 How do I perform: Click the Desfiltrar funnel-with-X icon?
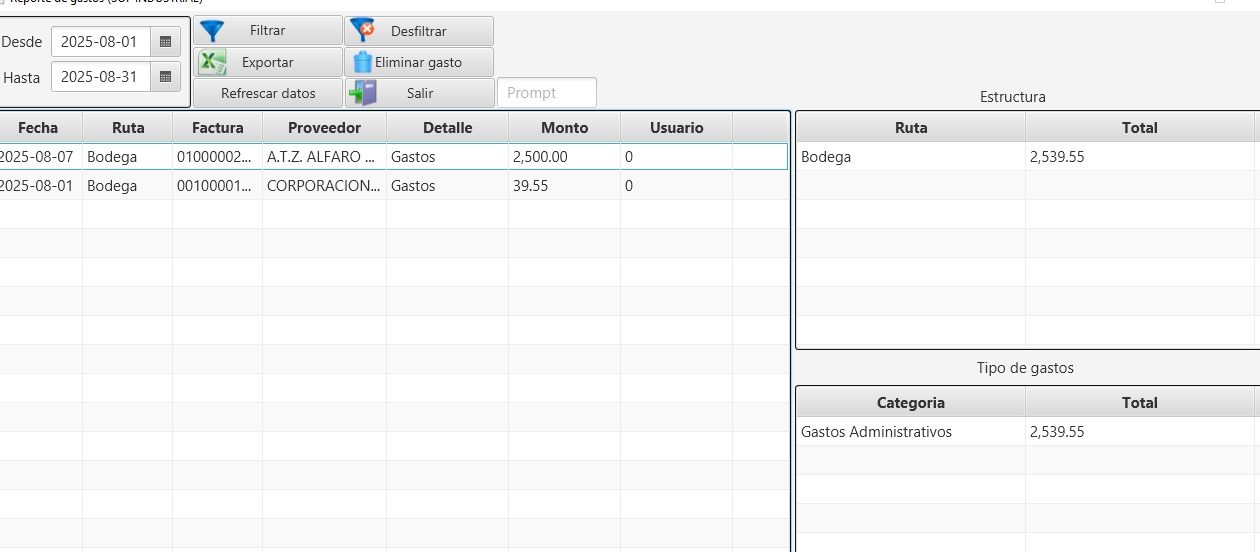pyautogui.click(x=362, y=31)
